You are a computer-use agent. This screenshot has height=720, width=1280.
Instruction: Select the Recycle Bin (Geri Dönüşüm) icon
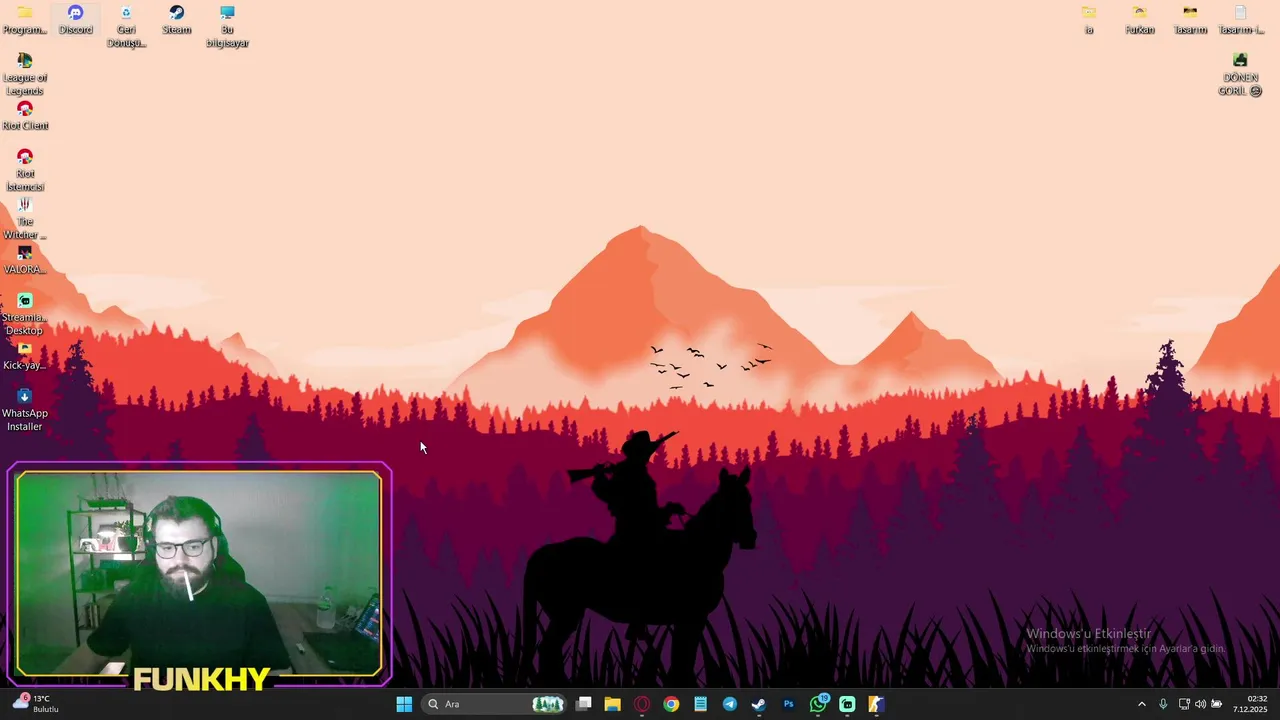coord(126,26)
